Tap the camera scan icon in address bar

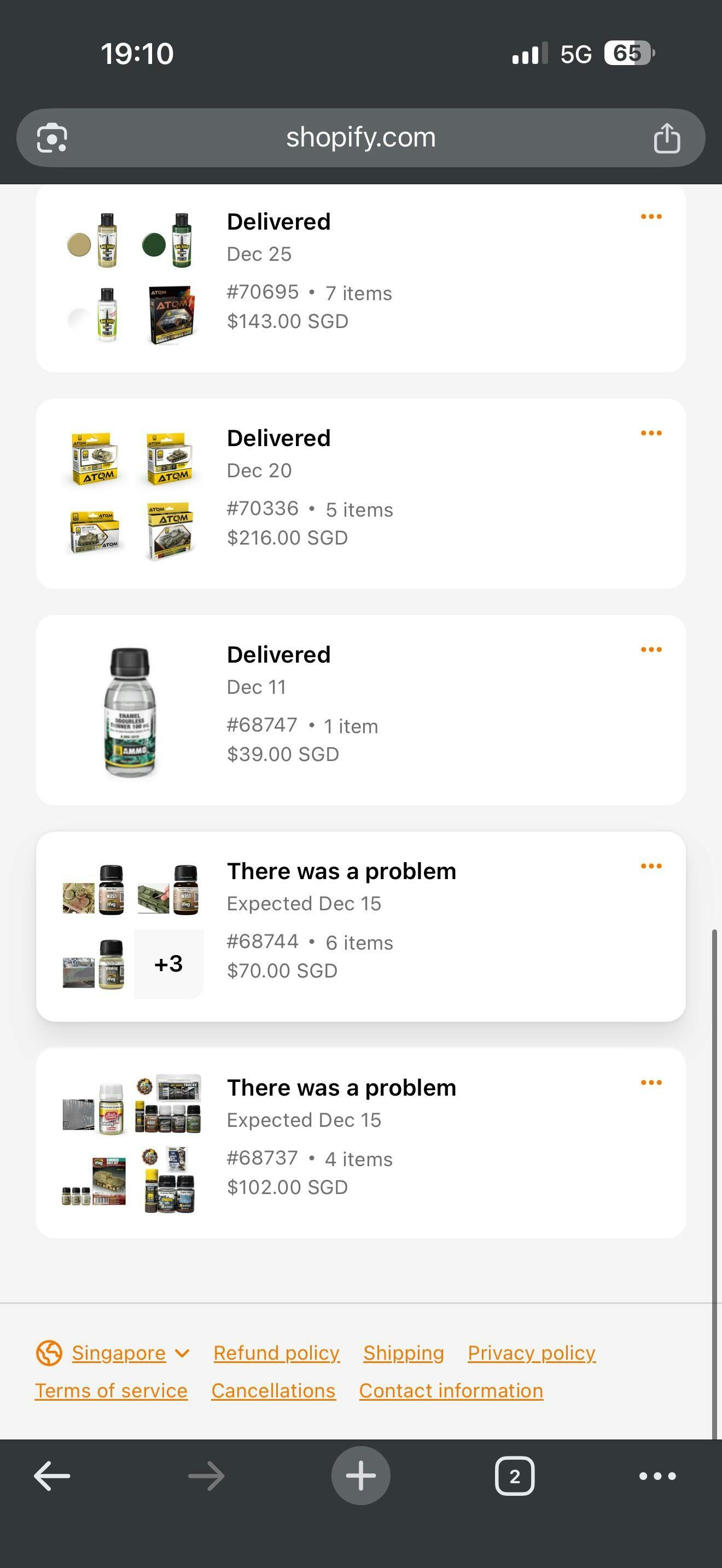tap(52, 138)
